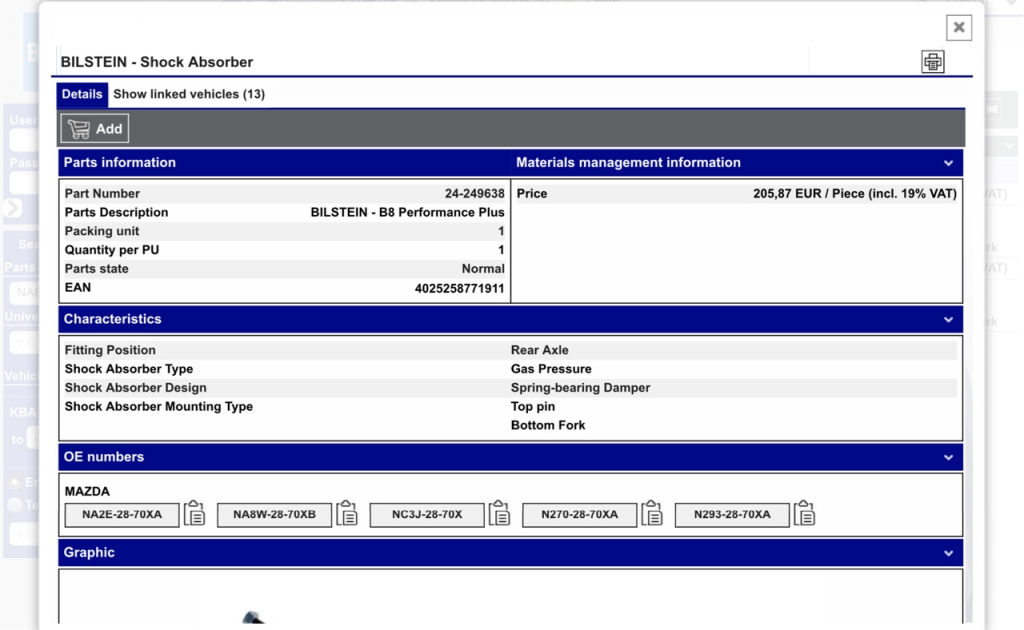Switch to the Details tab
1024x630 pixels.
[82, 95]
